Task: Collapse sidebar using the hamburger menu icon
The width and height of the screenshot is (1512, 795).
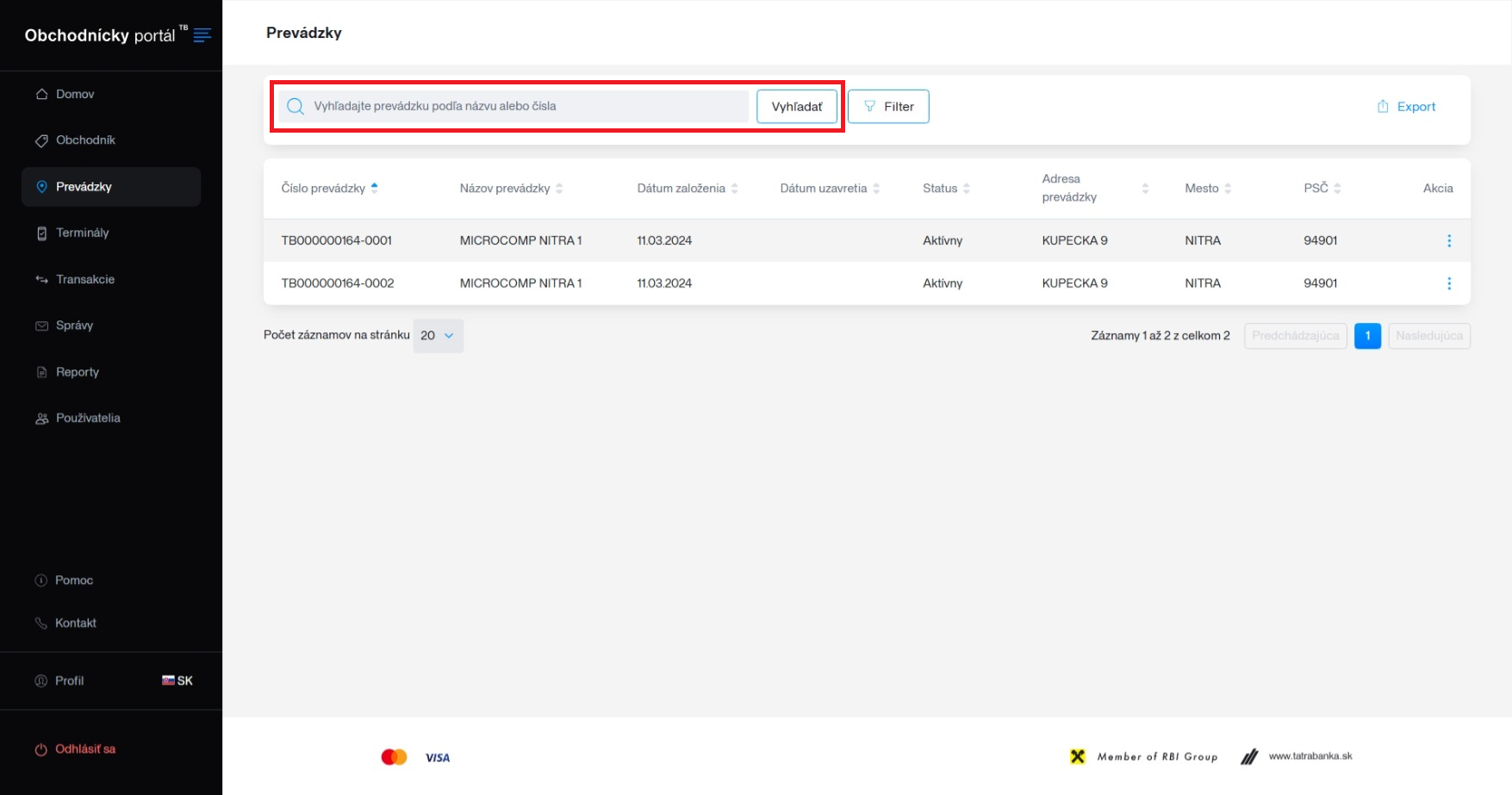Action: [x=202, y=35]
